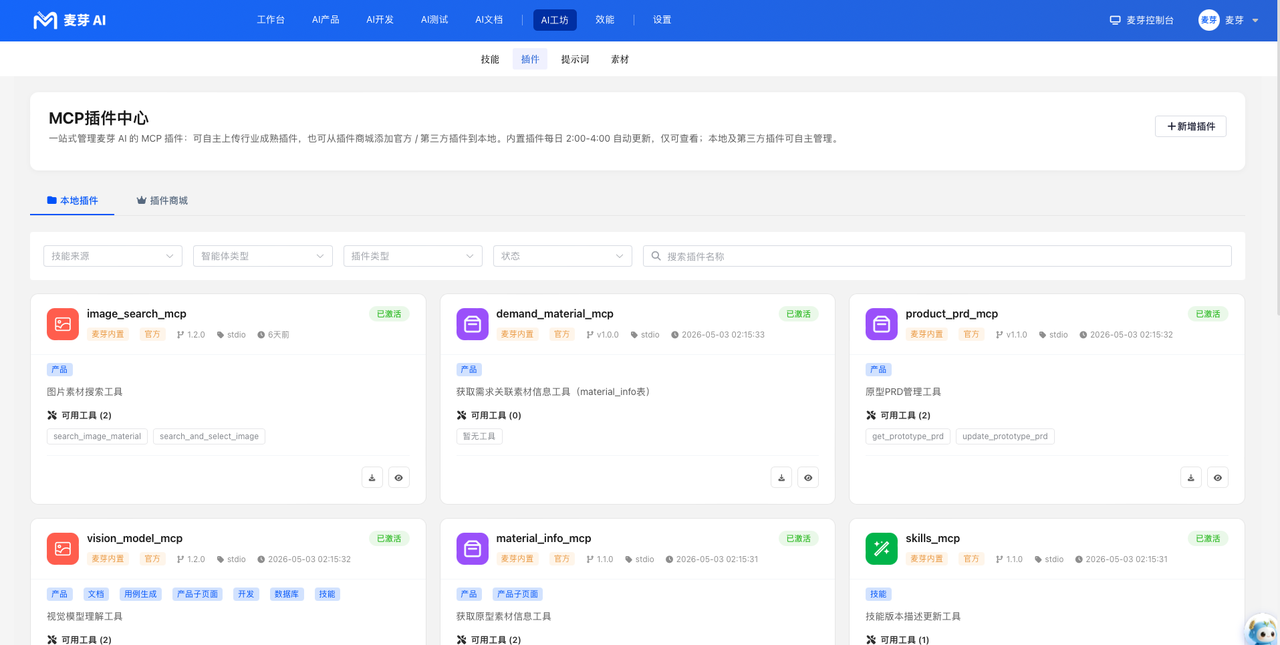Click the 插件商城 crown icon

click(x=142, y=200)
